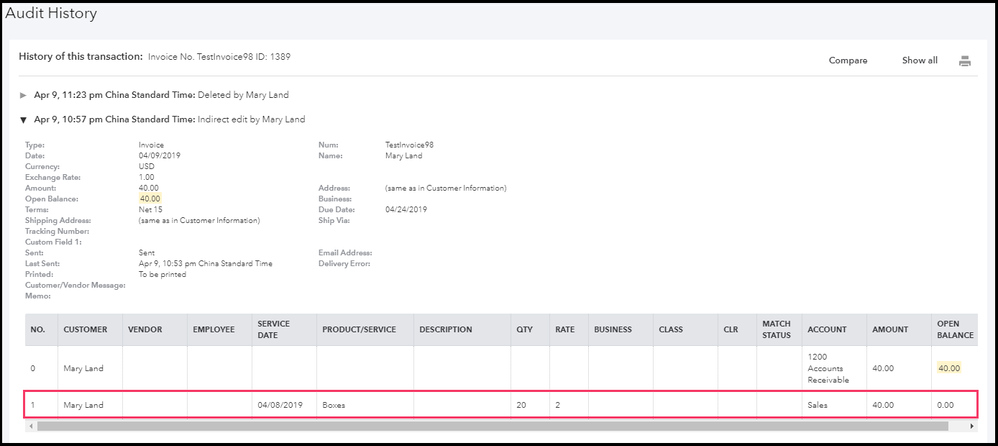
Task: Click the Compare button
Action: [x=848, y=60]
